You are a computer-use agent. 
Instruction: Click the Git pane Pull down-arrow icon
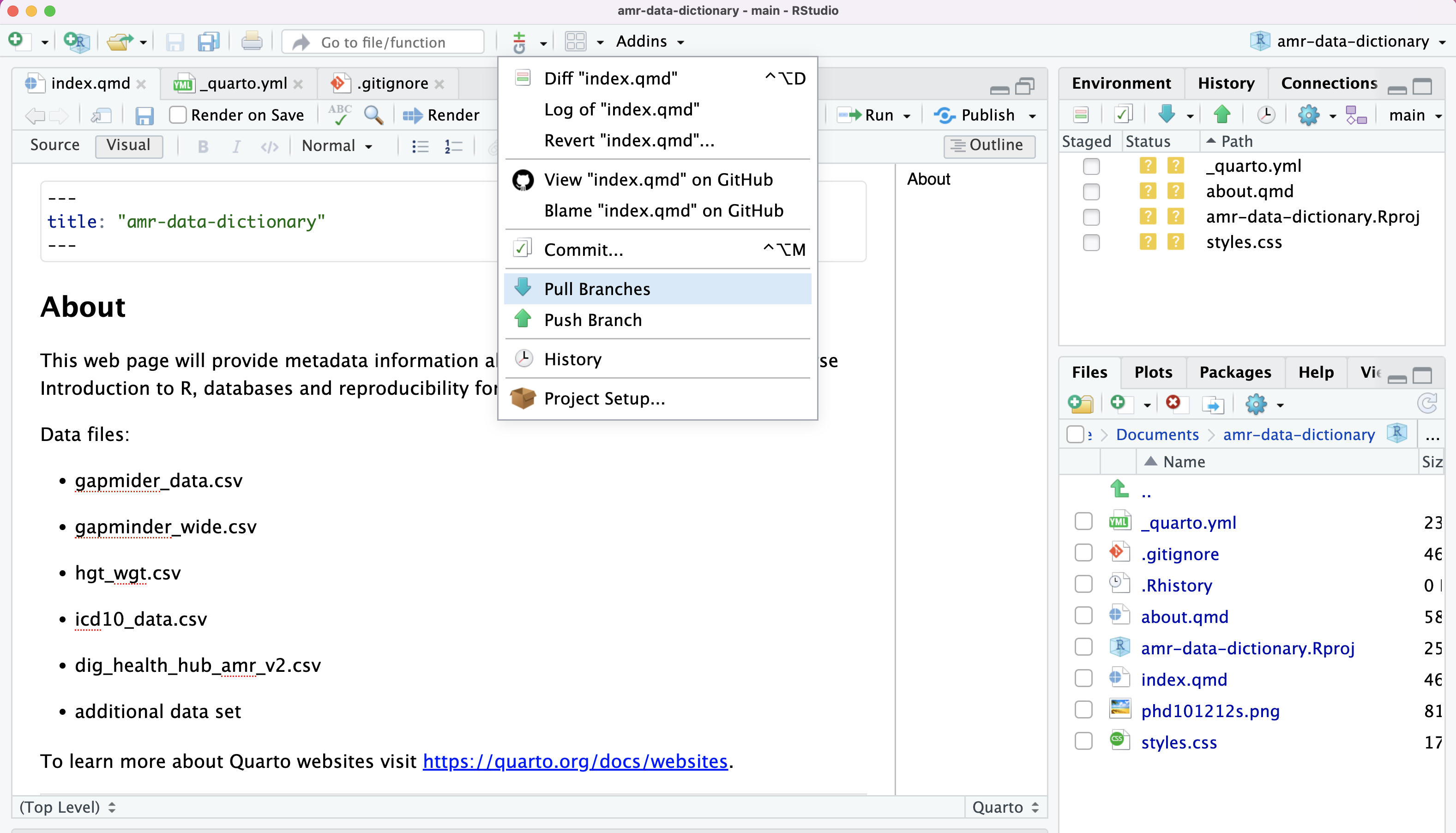coord(1167,115)
